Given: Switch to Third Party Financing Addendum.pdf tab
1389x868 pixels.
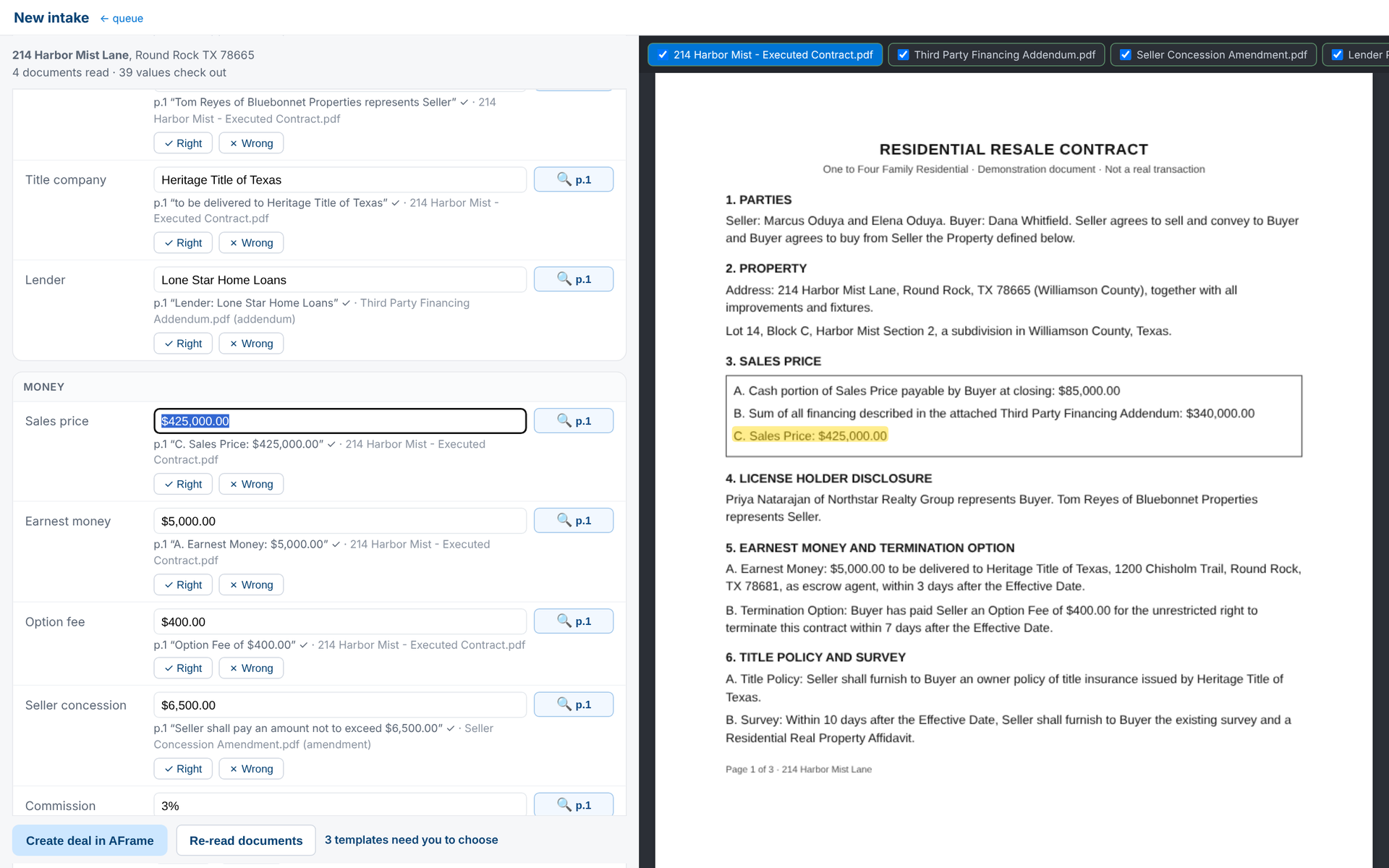Looking at the screenshot, I should pos(996,55).
